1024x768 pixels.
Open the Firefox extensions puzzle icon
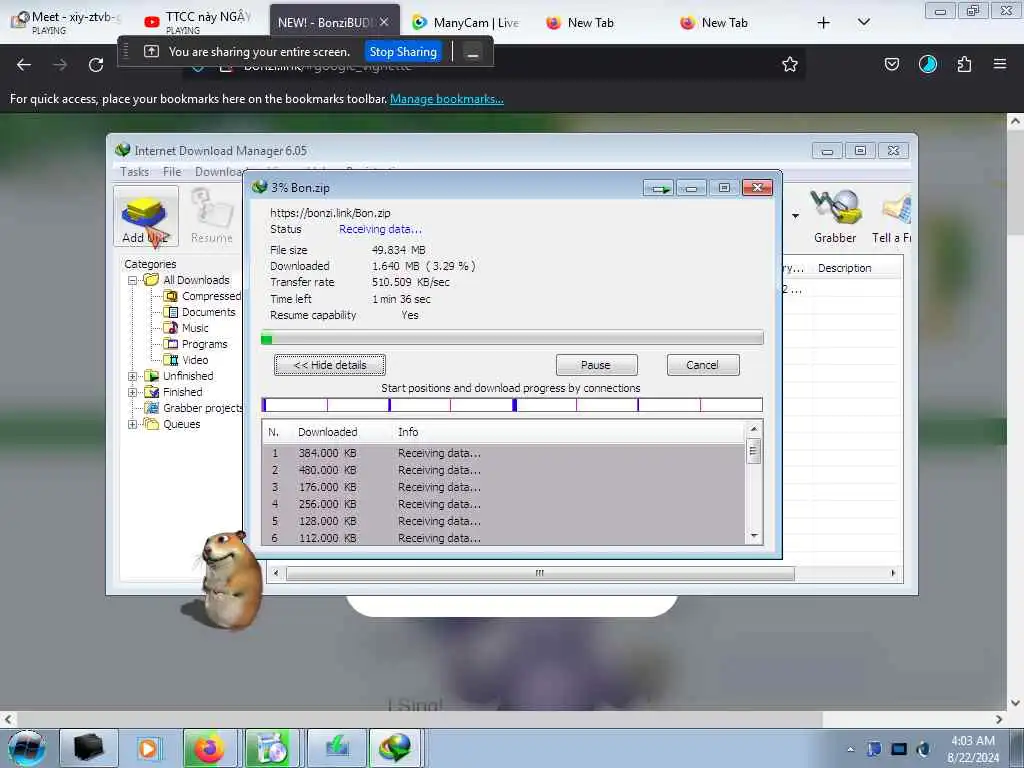(x=964, y=64)
